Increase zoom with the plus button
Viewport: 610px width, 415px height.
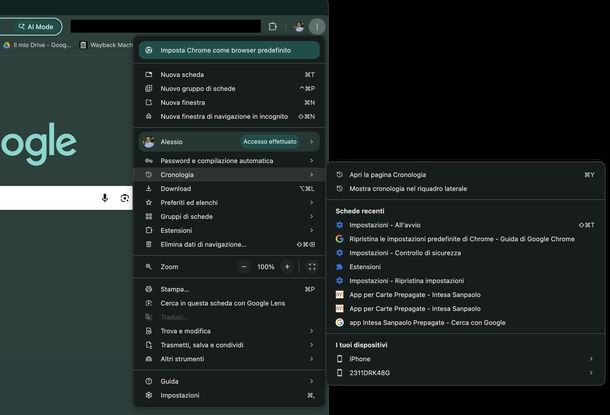[x=287, y=267]
